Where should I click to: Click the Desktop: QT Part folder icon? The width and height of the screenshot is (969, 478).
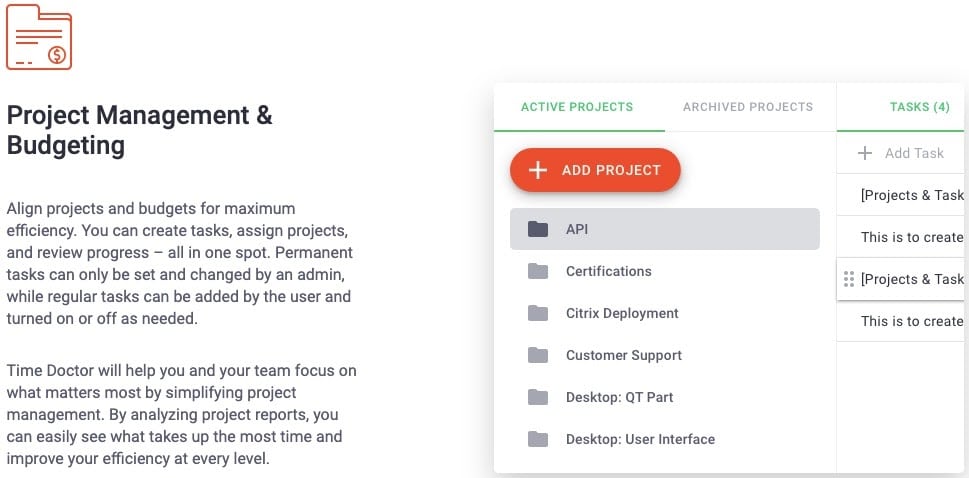tap(539, 397)
